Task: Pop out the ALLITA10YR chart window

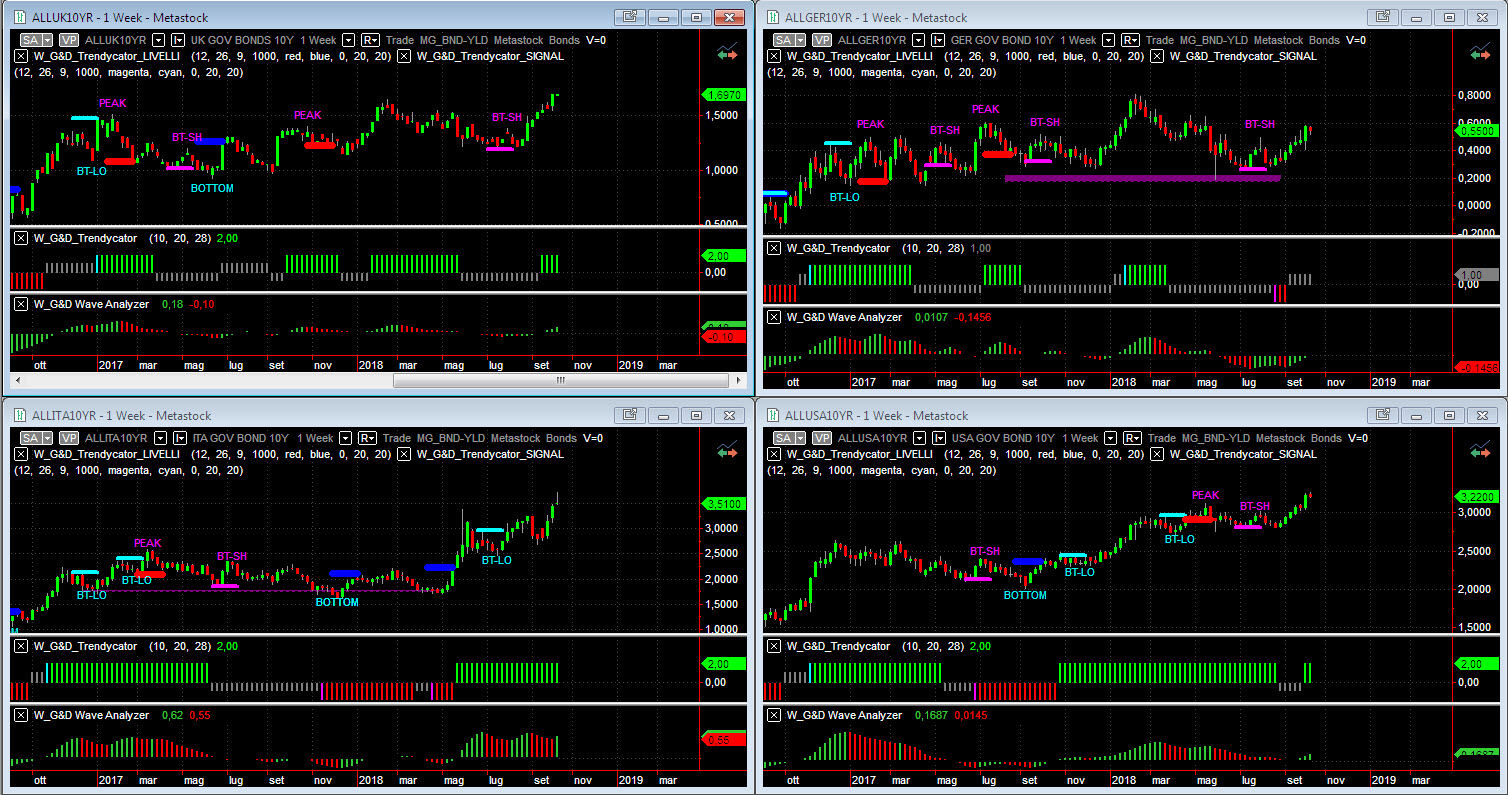Action: tap(630, 415)
